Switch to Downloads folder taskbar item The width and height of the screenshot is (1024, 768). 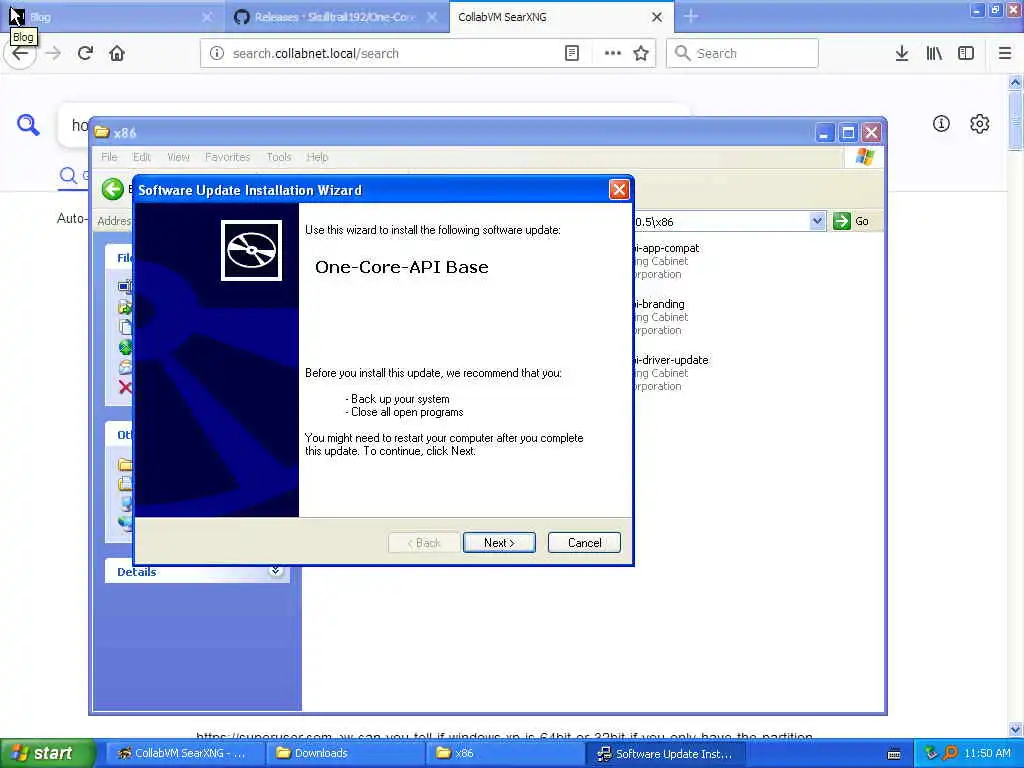[x=345, y=753]
